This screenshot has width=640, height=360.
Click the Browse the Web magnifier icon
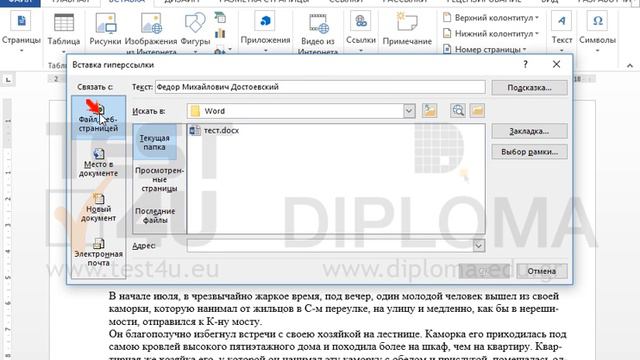coord(458,111)
